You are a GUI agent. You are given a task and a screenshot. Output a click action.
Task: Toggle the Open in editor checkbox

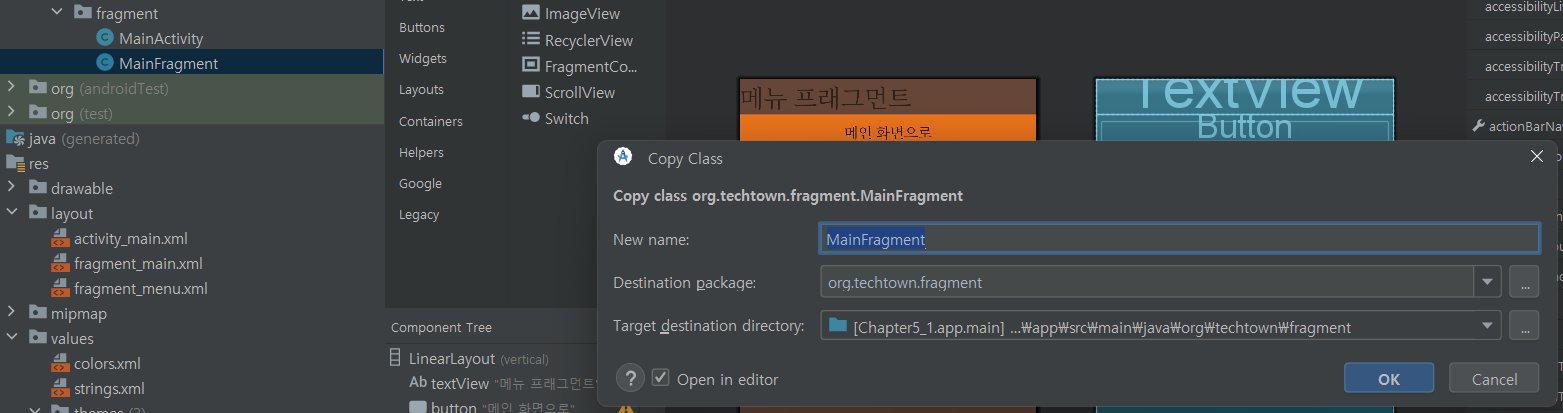(x=660, y=378)
